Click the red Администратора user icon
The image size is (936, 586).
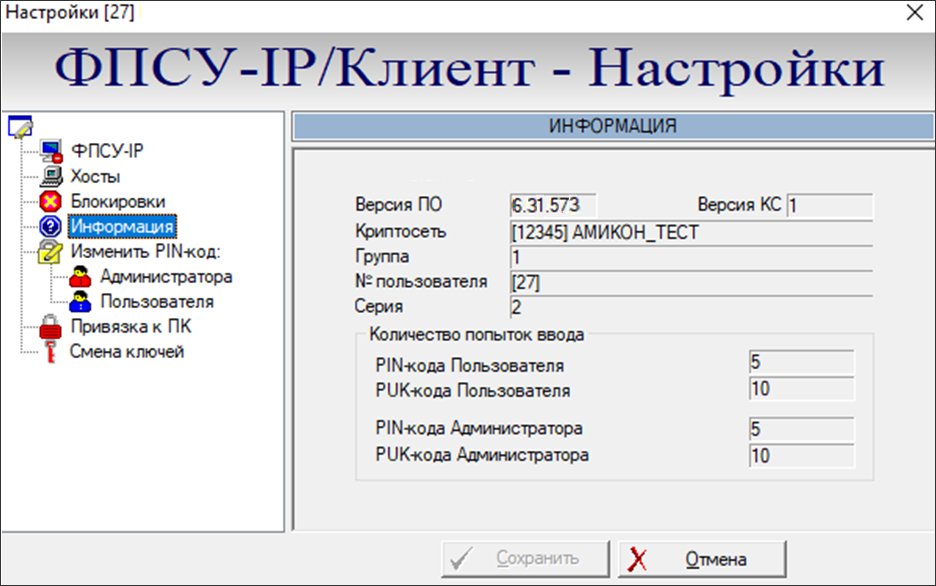click(81, 277)
